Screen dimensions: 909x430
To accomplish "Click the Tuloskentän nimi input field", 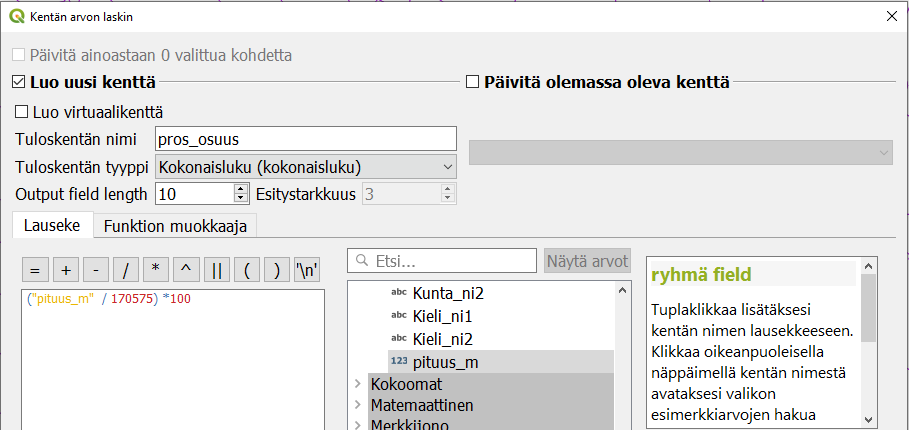I will pyautogui.click(x=305, y=139).
